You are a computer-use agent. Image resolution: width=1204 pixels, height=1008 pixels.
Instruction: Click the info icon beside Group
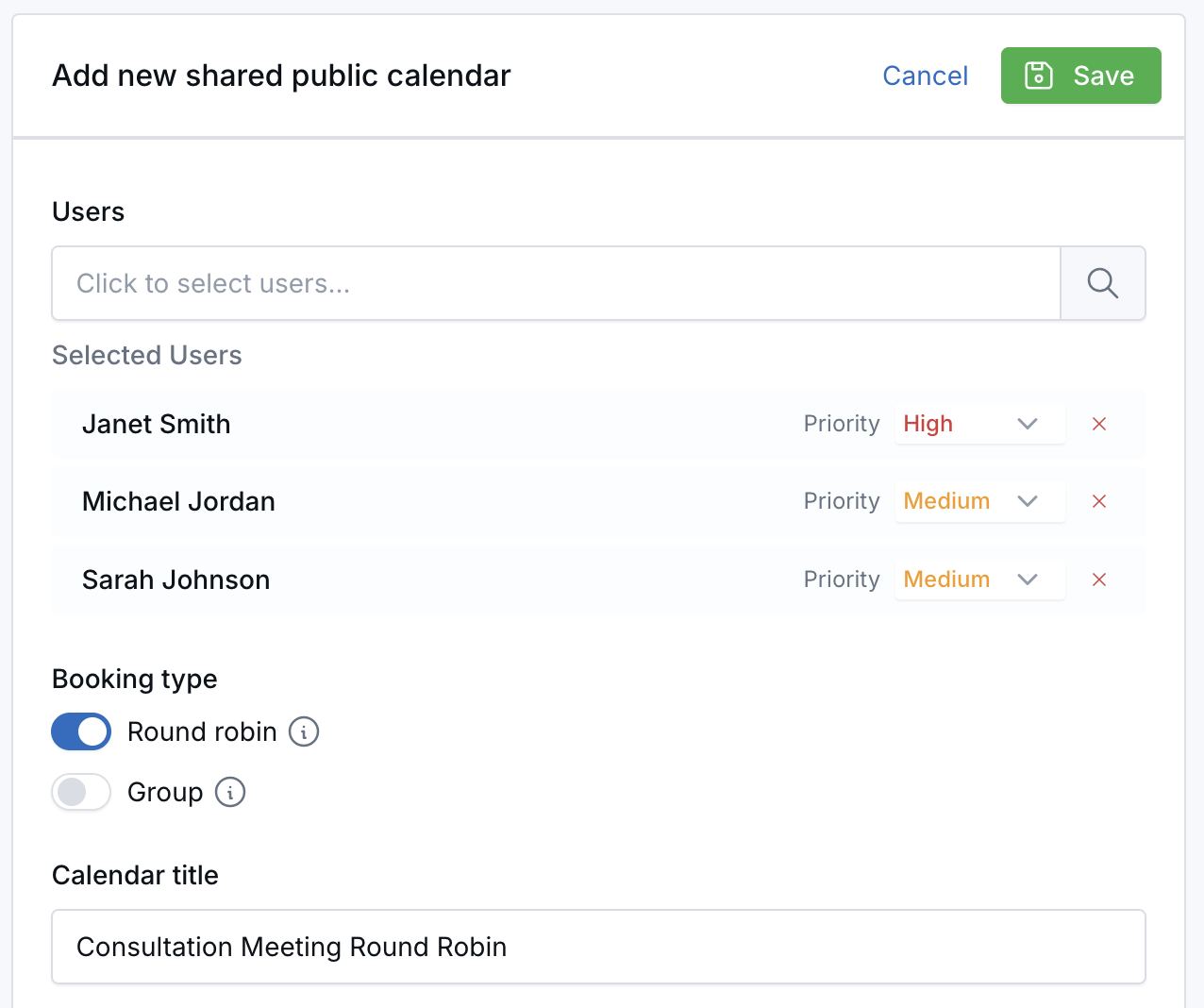[x=230, y=792]
